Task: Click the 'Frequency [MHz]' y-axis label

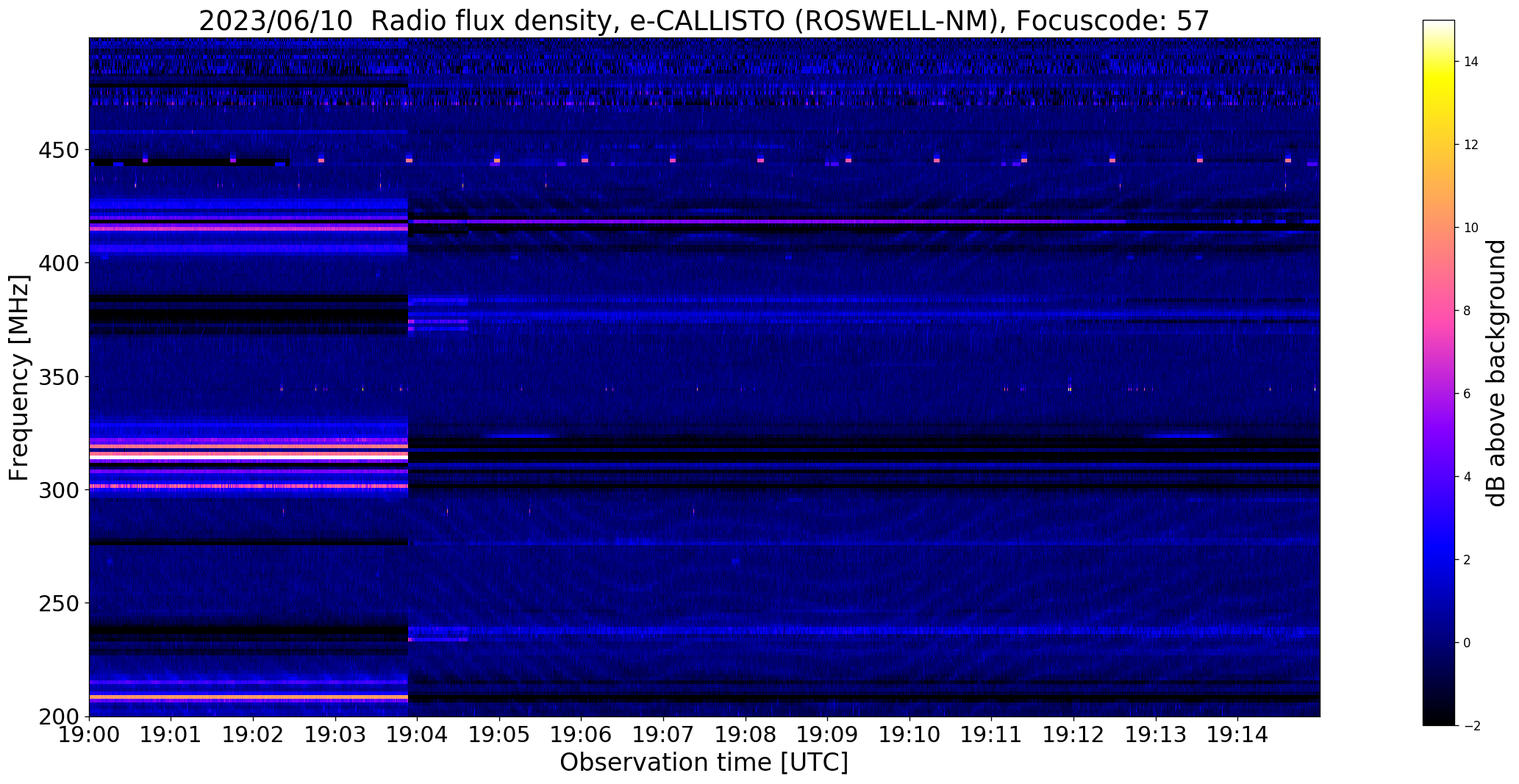Action: 19,378
